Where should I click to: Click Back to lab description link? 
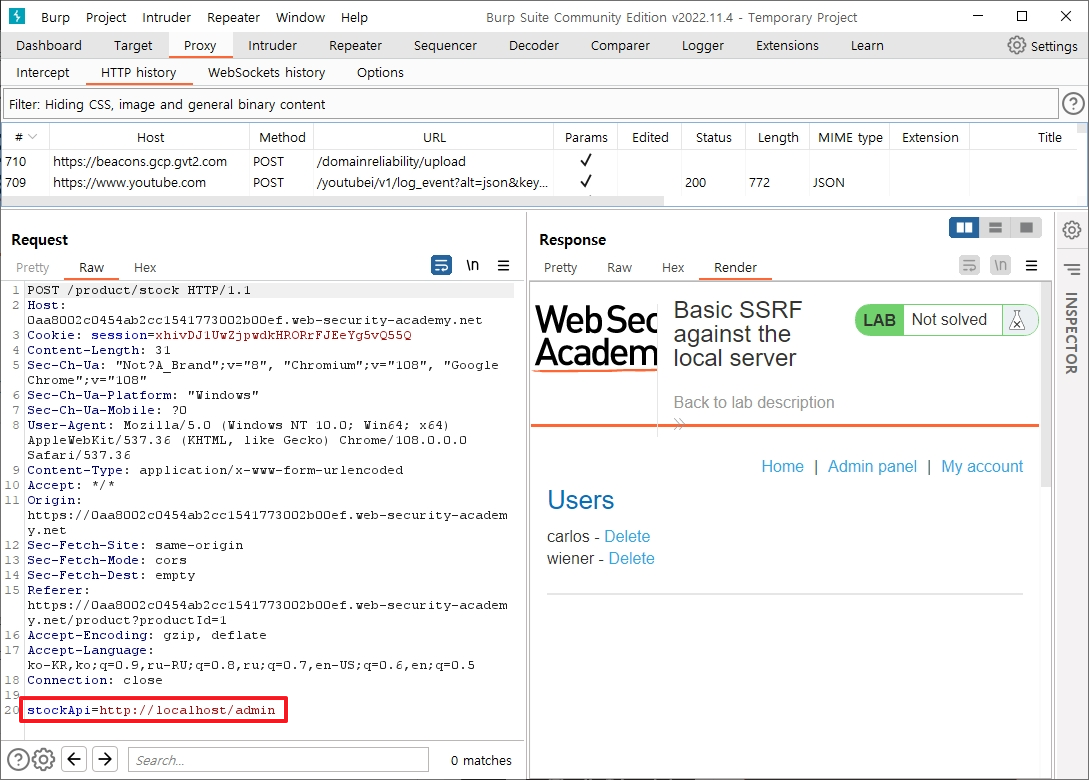754,402
